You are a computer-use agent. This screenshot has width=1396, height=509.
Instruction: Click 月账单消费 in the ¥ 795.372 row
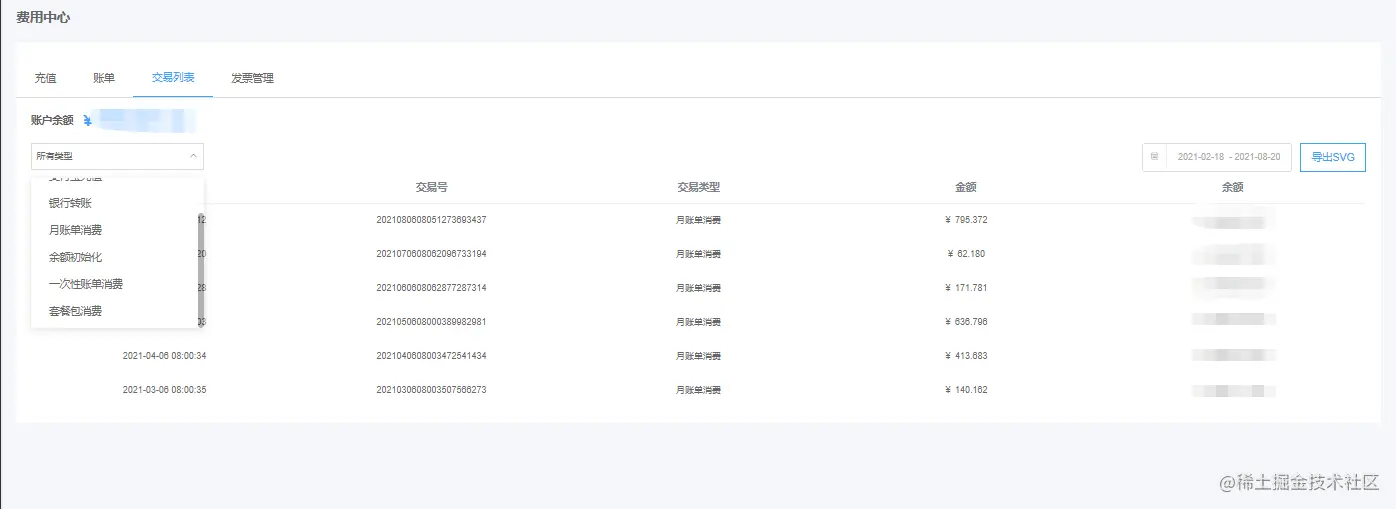pos(698,219)
